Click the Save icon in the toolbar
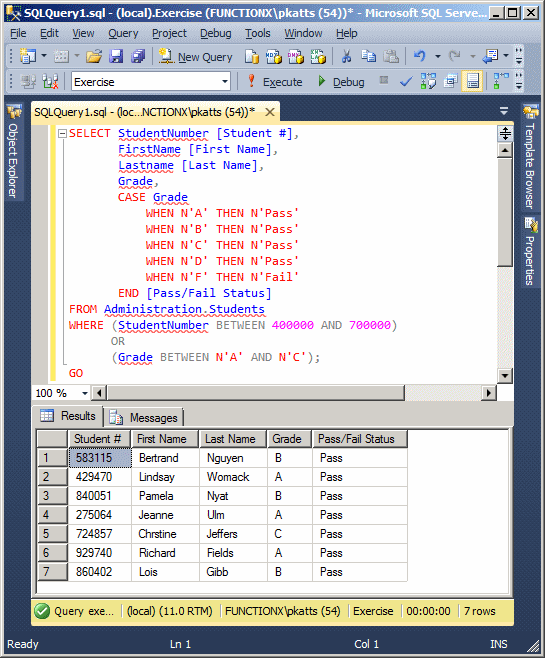Screen dimensions: 545x658 point(116,56)
